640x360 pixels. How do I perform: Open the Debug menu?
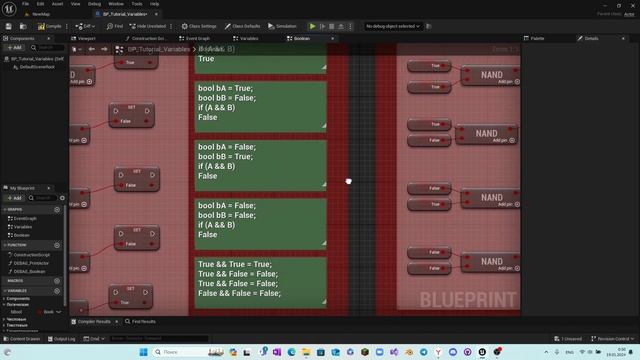(x=94, y=4)
